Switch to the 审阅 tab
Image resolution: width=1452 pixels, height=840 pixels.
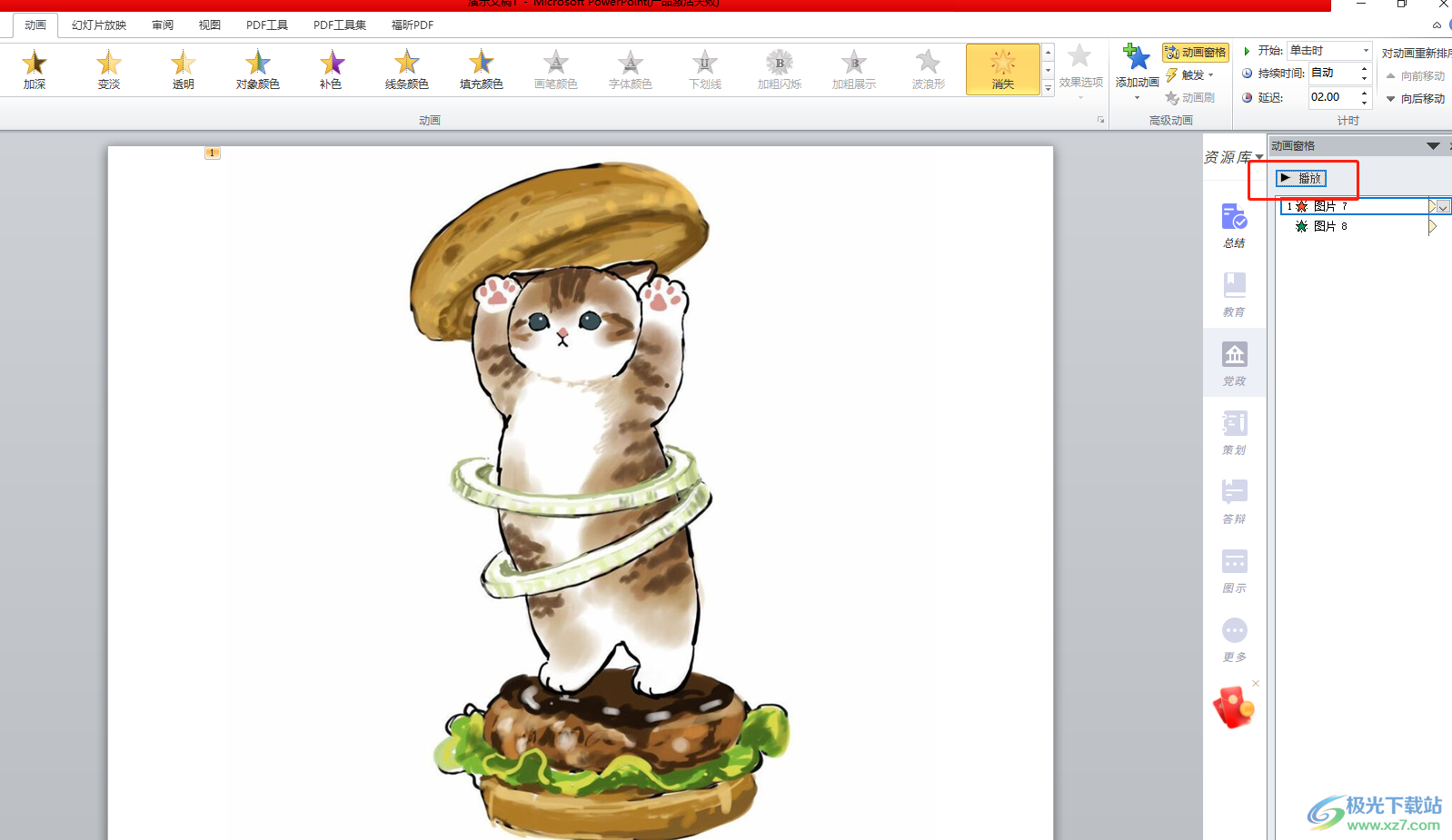(163, 25)
